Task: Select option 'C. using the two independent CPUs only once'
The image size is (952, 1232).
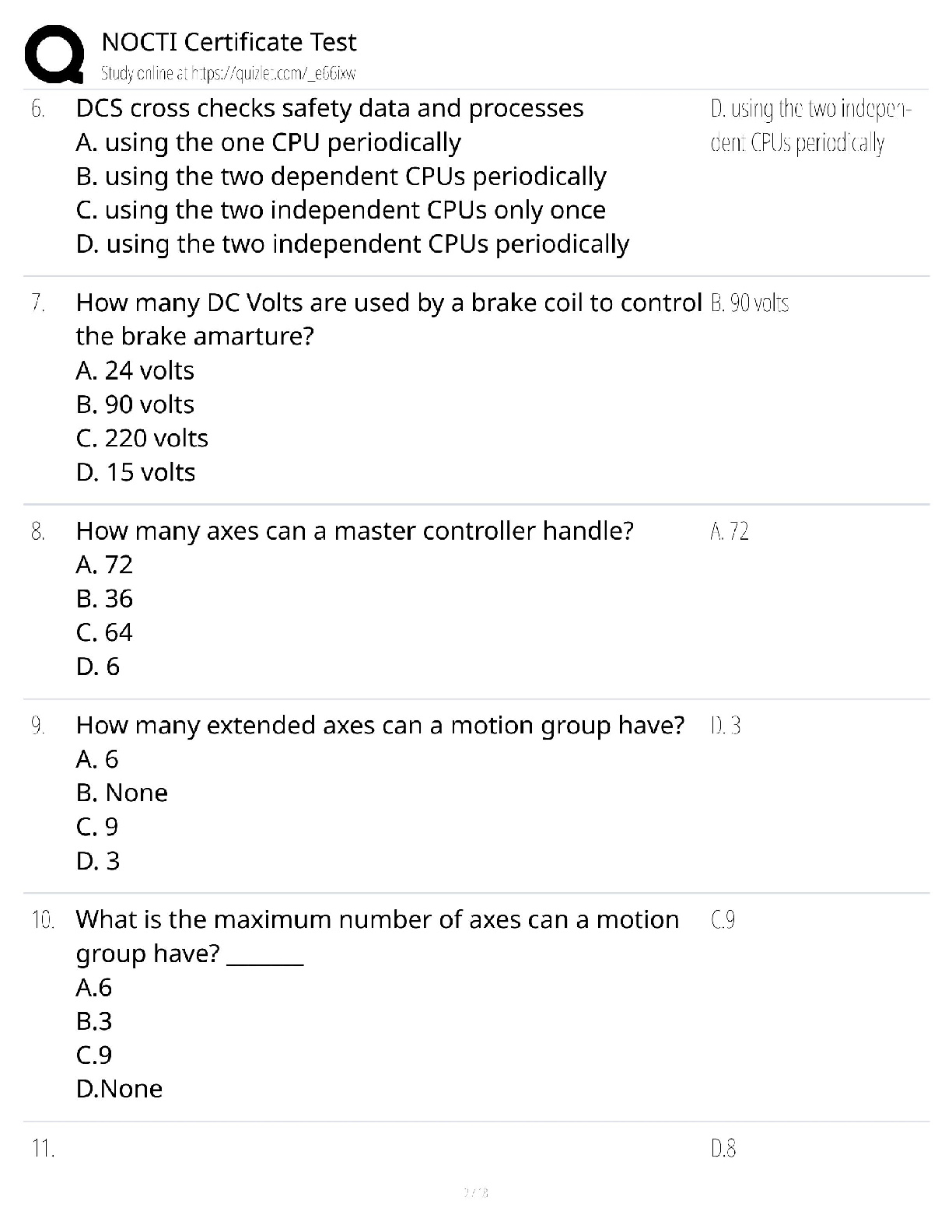Action: point(341,210)
